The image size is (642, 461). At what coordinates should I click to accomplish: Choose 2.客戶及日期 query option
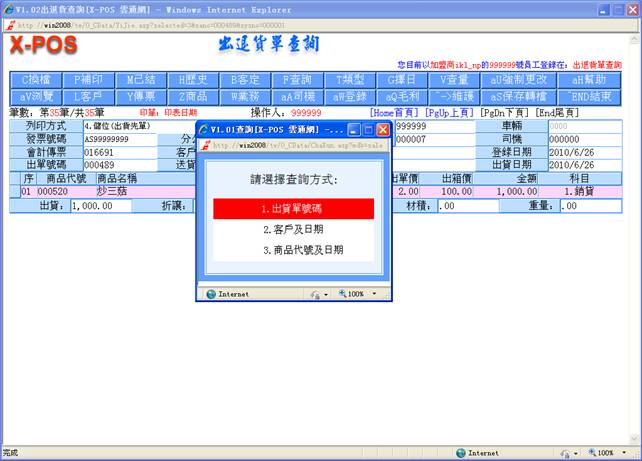coord(293,229)
